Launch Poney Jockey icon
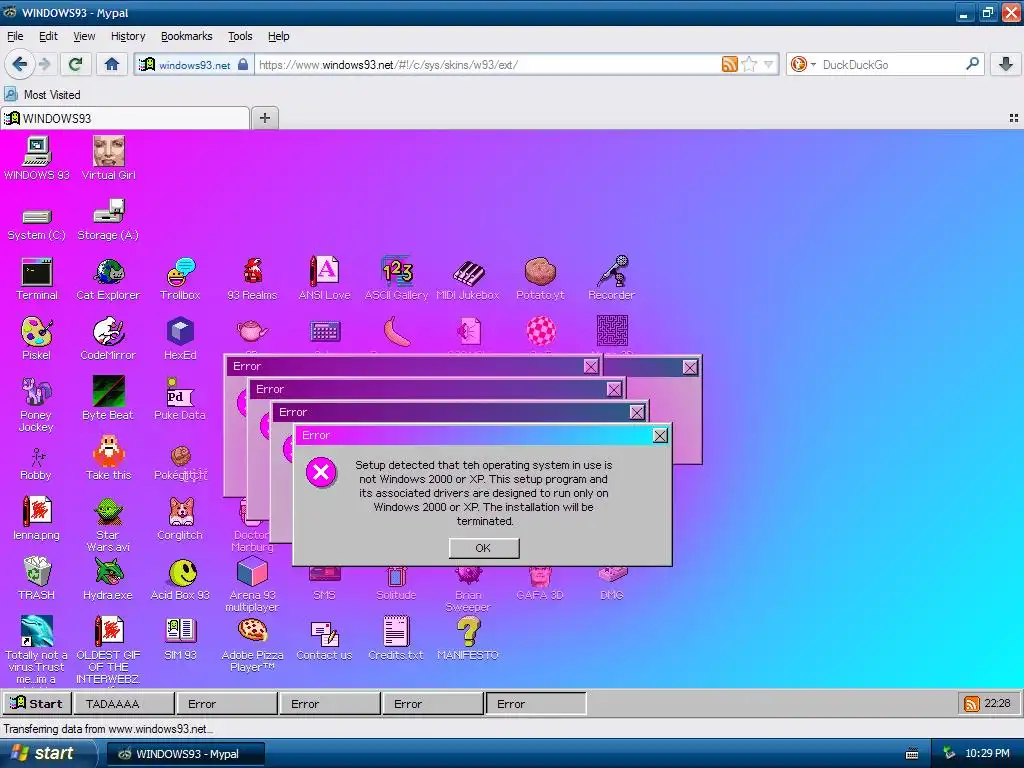The height and width of the screenshot is (768, 1024). click(37, 404)
